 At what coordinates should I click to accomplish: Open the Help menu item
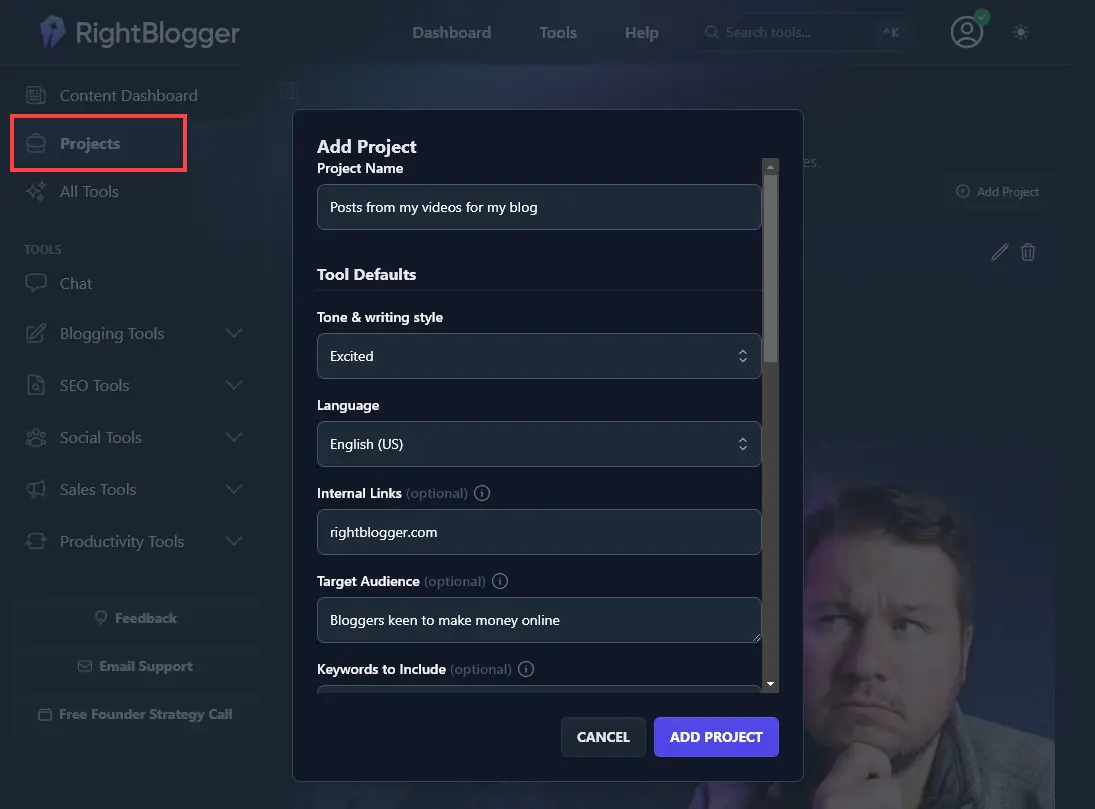pos(641,32)
